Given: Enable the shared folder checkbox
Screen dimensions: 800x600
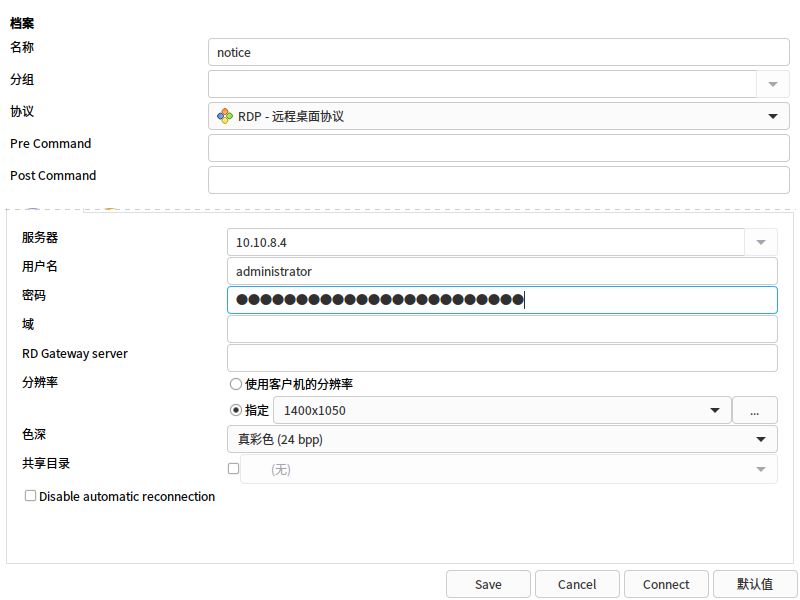Looking at the screenshot, I should point(233,468).
